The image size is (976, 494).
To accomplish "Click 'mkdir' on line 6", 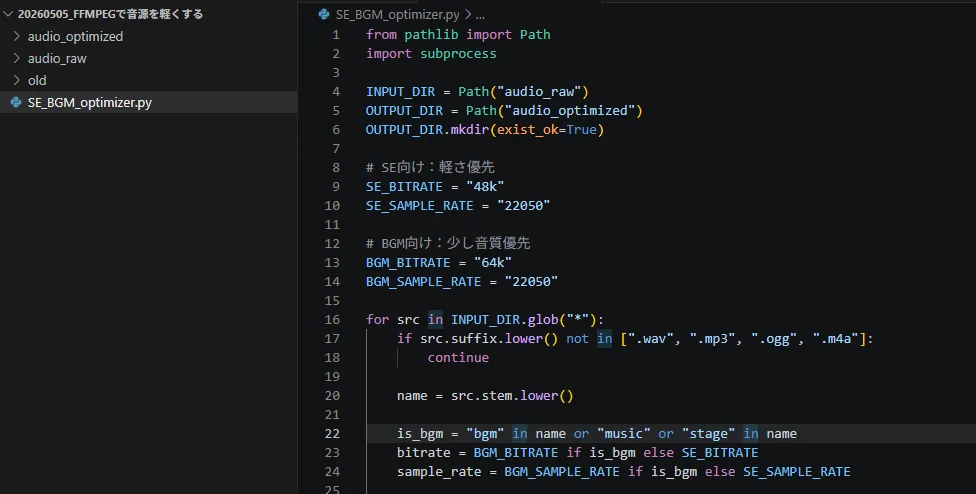I will [x=470, y=130].
